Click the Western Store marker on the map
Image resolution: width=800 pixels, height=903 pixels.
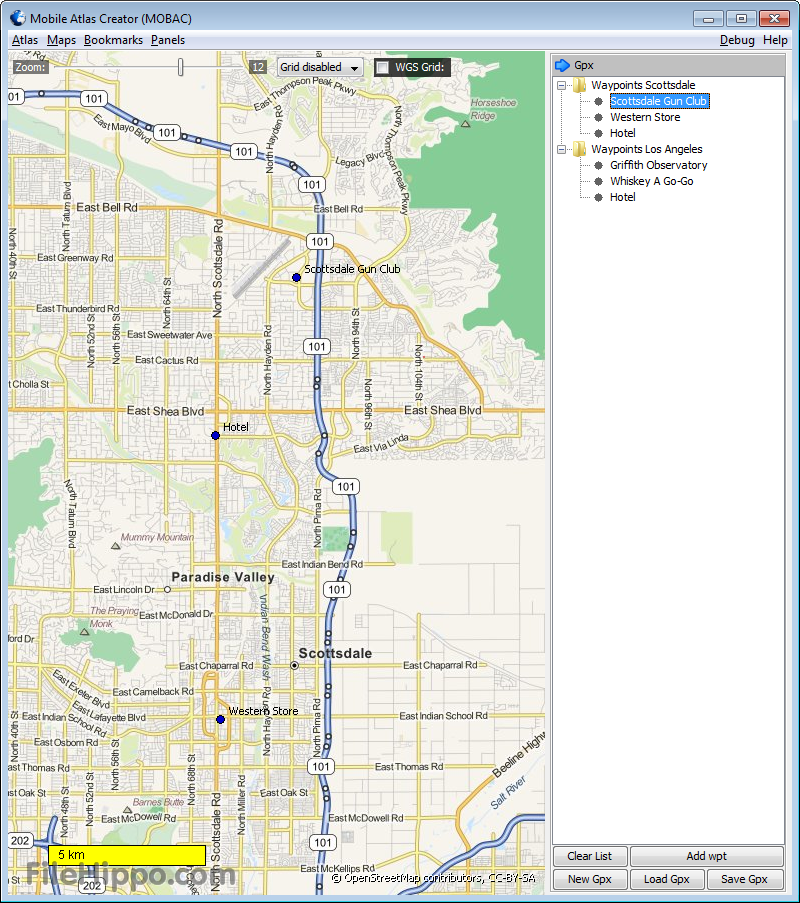(x=221, y=718)
